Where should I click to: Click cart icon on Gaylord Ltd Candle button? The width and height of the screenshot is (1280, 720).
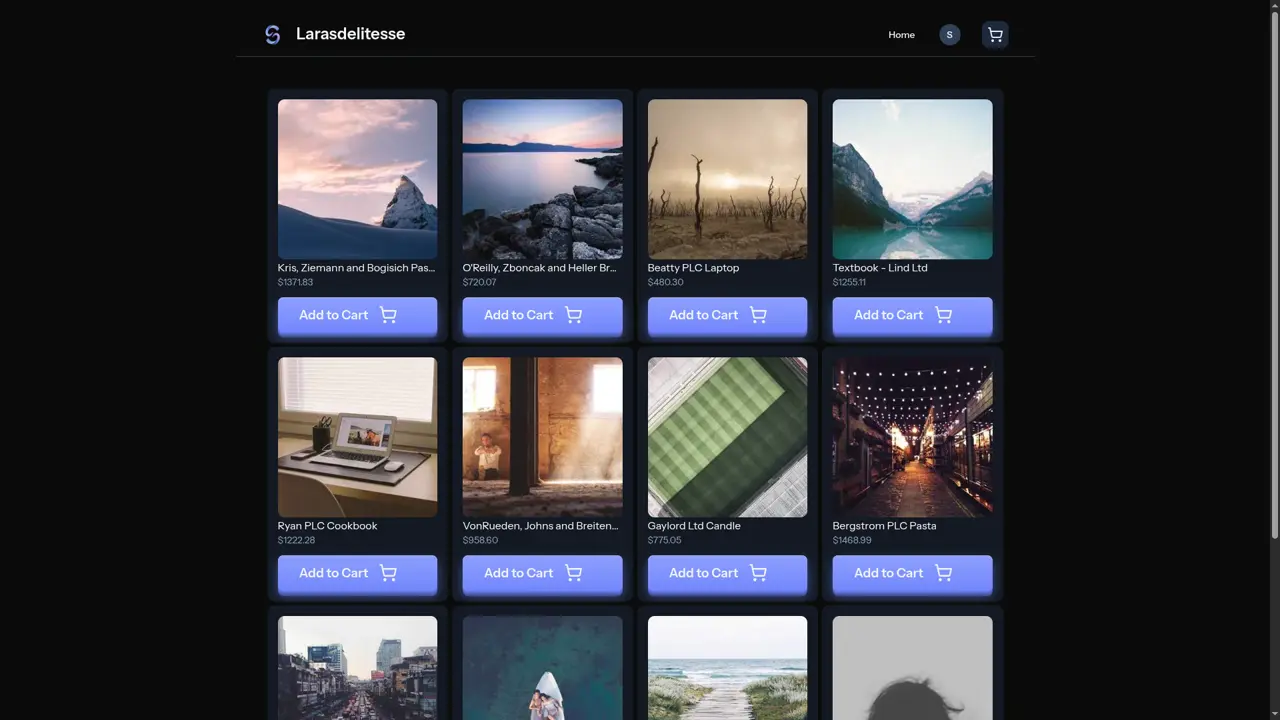pyautogui.click(x=758, y=573)
